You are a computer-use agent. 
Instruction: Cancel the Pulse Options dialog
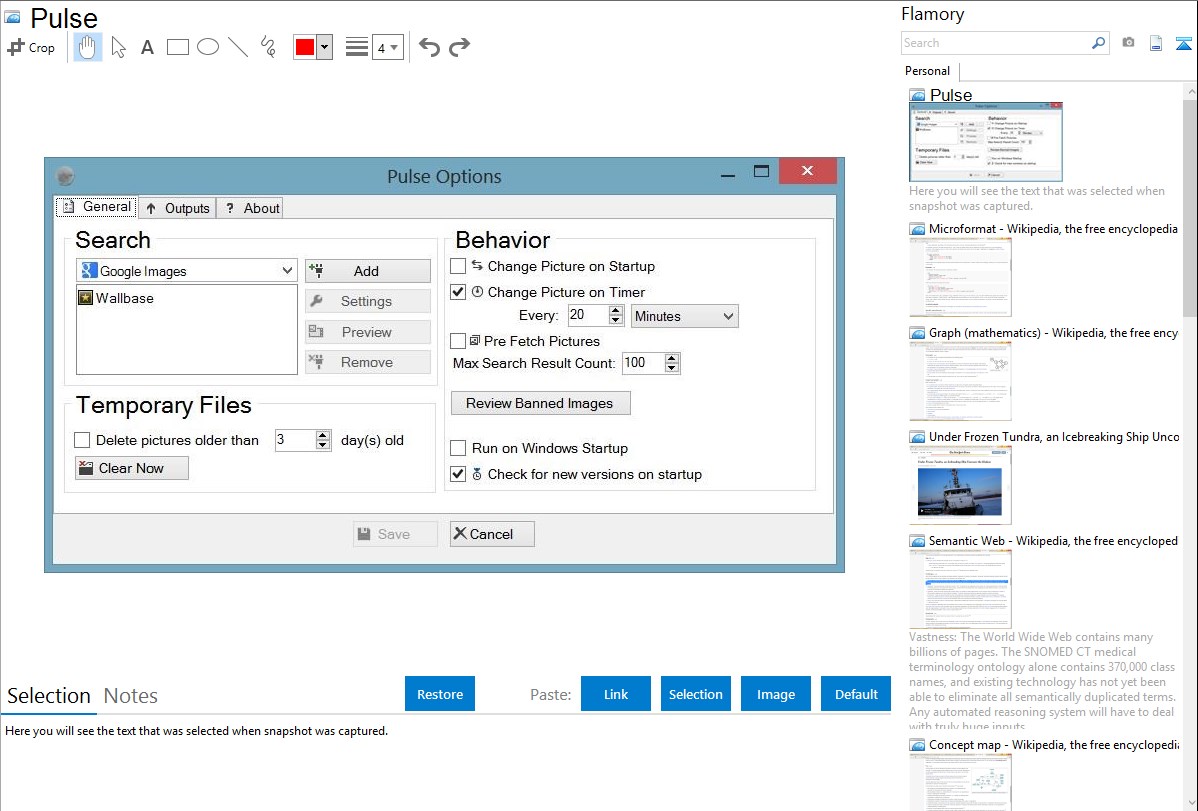(492, 534)
